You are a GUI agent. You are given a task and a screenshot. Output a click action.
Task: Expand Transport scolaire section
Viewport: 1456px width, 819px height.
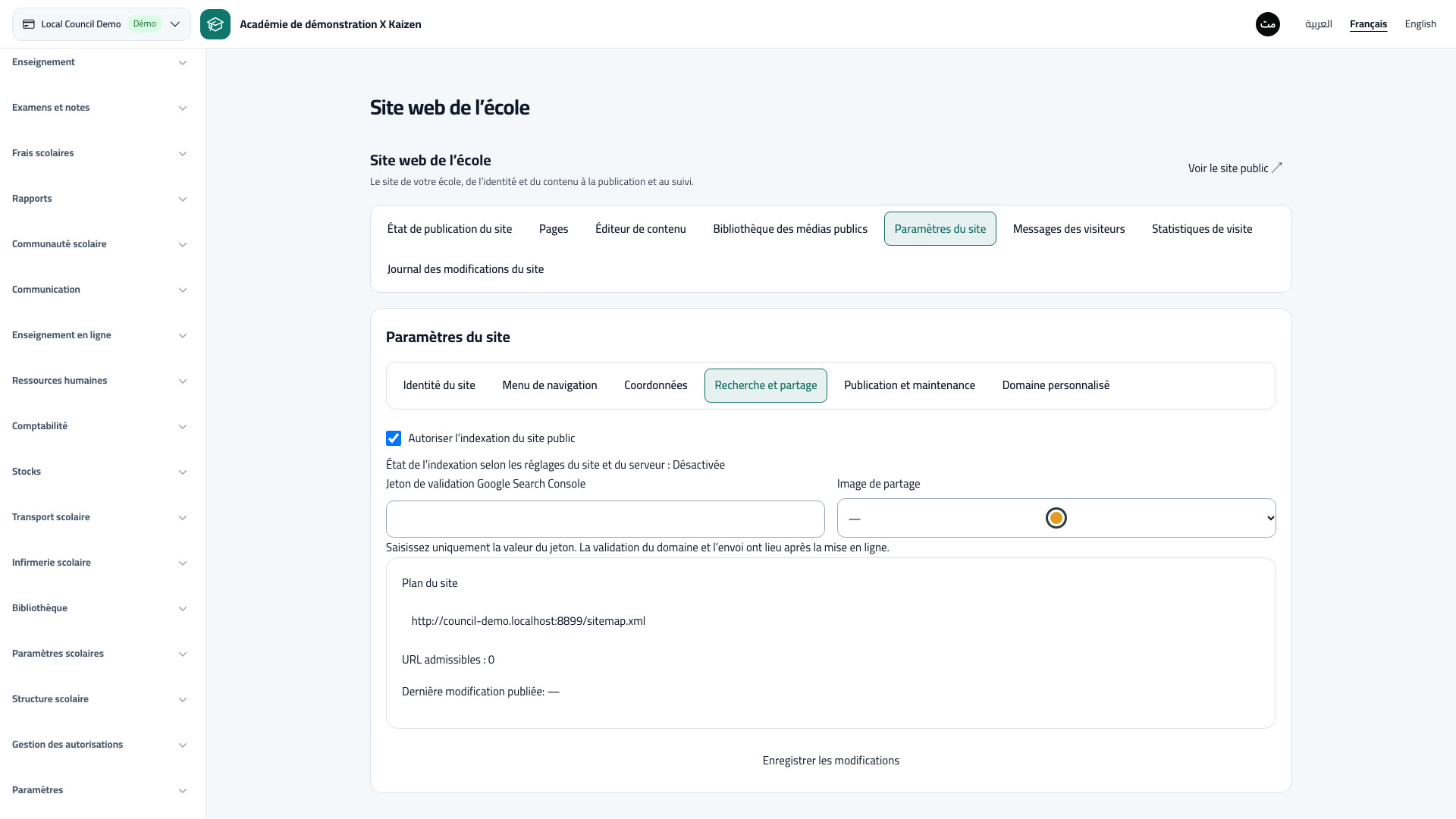tap(99, 517)
